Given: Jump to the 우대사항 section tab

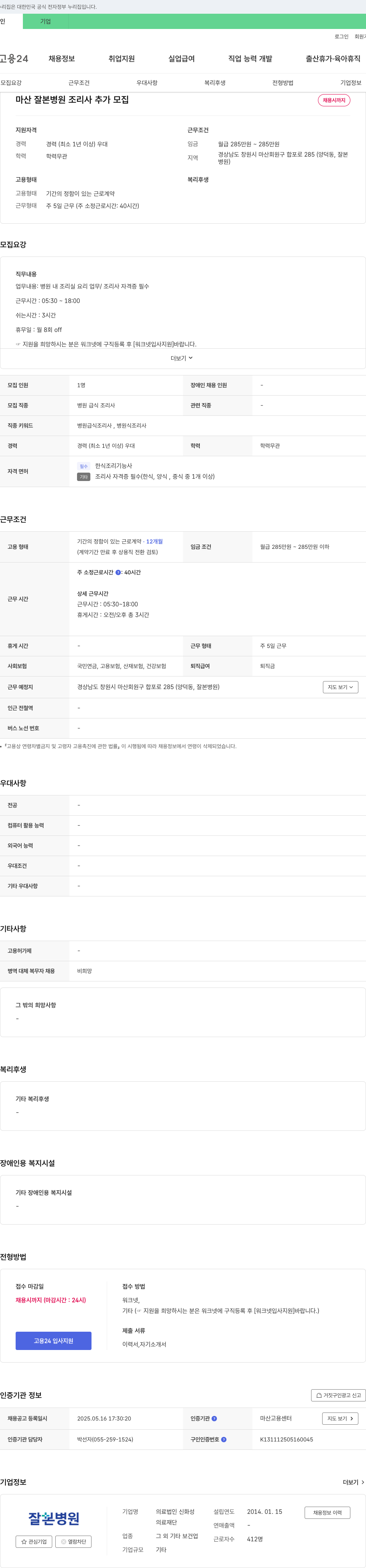Looking at the screenshot, I should point(147,83).
